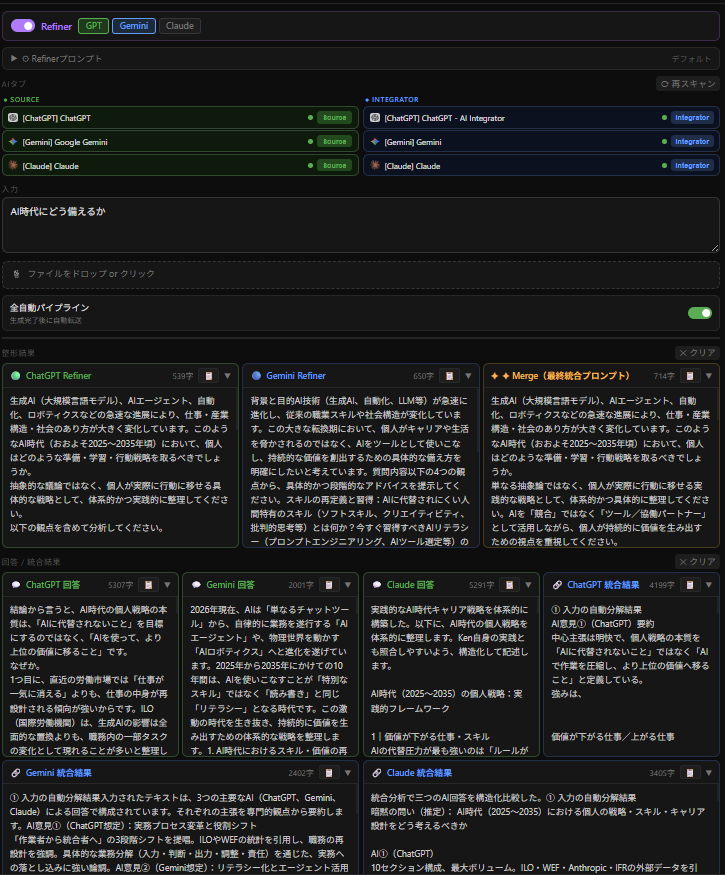Clear the 整形結果 section with クリア
725x875 pixels.
(696, 352)
